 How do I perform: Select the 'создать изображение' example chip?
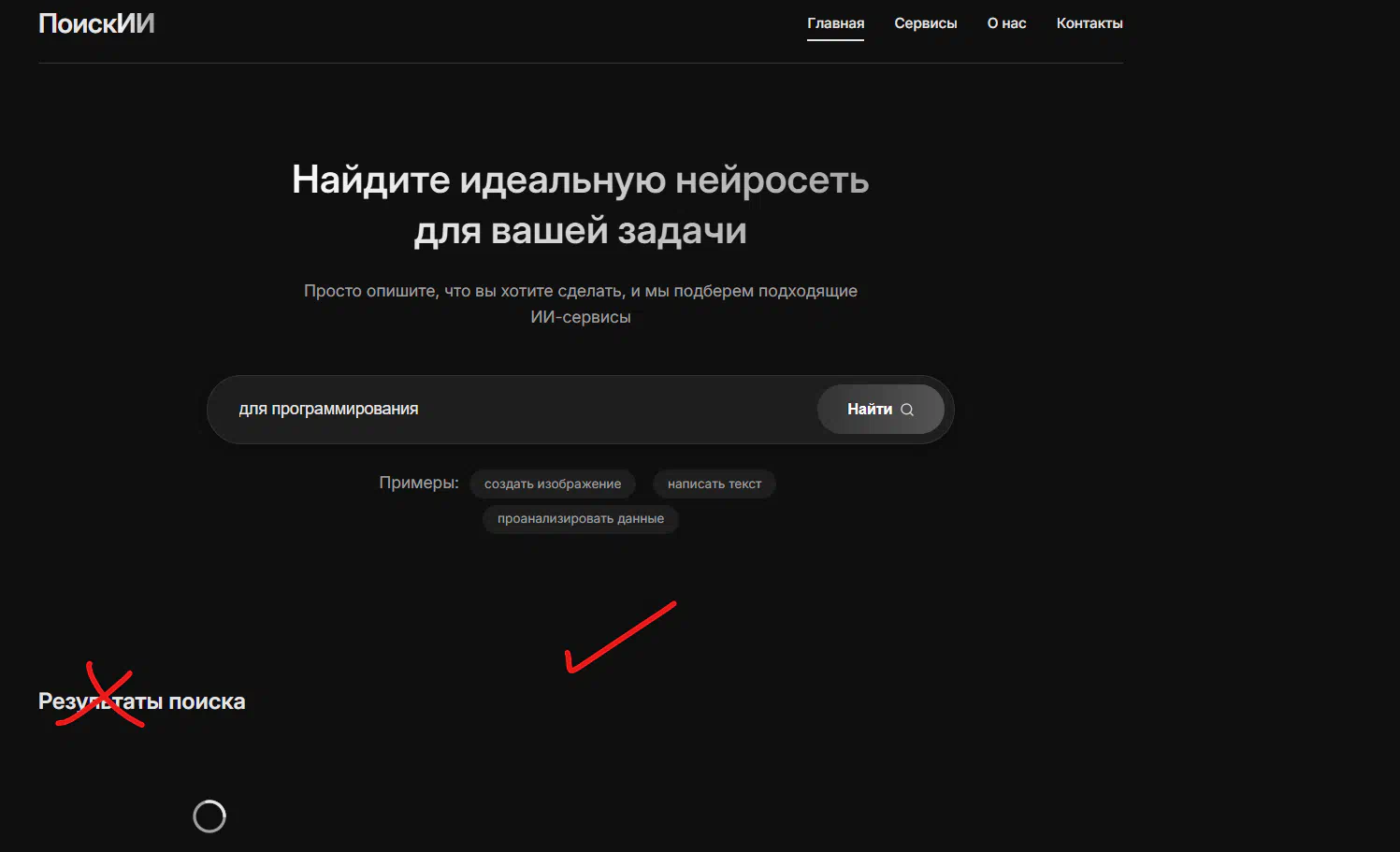(x=552, y=484)
